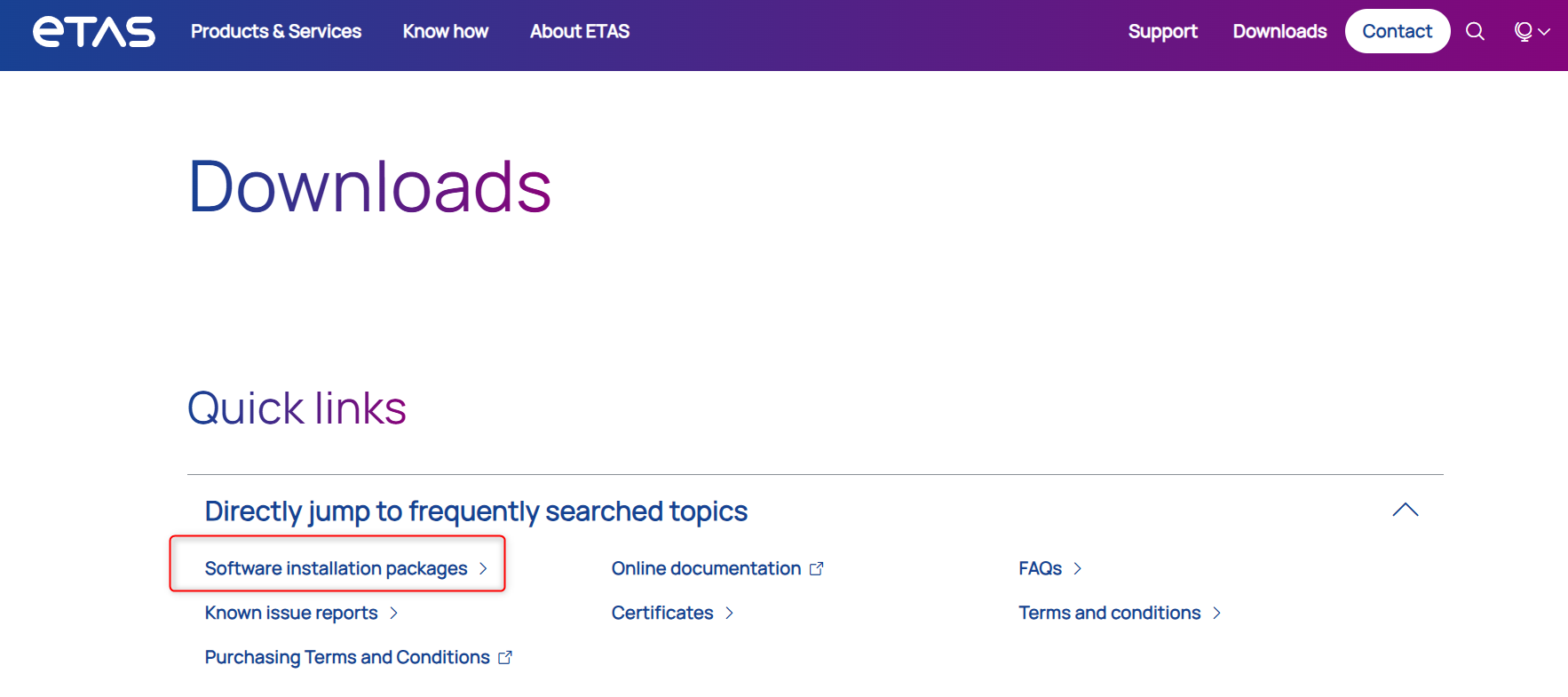Open the search magnifier icon

pyautogui.click(x=1475, y=32)
